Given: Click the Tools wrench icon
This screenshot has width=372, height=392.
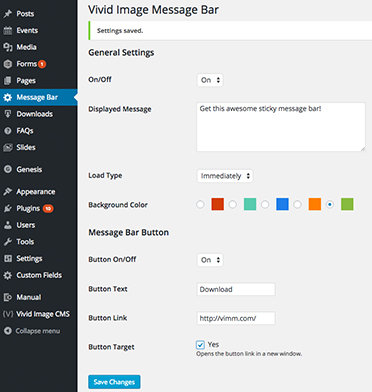Looking at the screenshot, I should pyautogui.click(x=8, y=242).
